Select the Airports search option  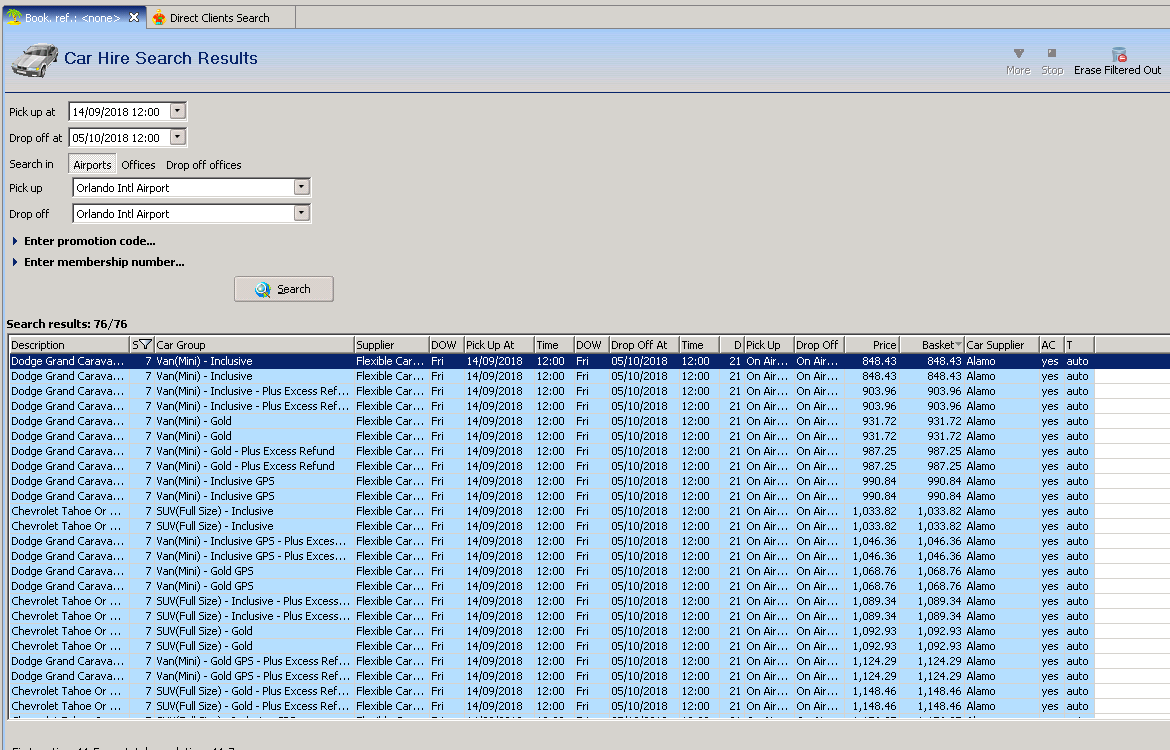tap(92, 165)
